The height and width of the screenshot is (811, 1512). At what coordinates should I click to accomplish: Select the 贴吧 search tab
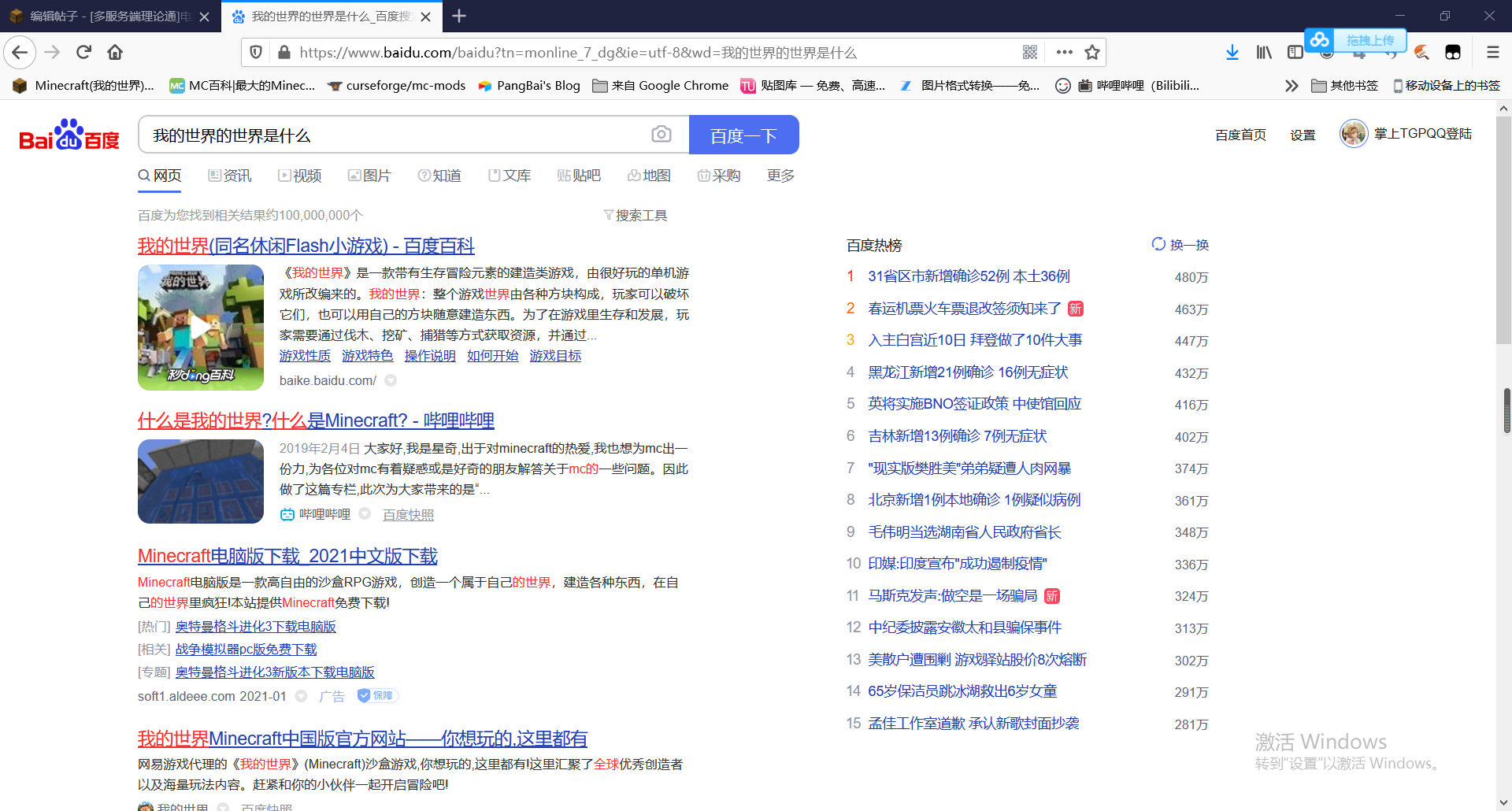[579, 176]
